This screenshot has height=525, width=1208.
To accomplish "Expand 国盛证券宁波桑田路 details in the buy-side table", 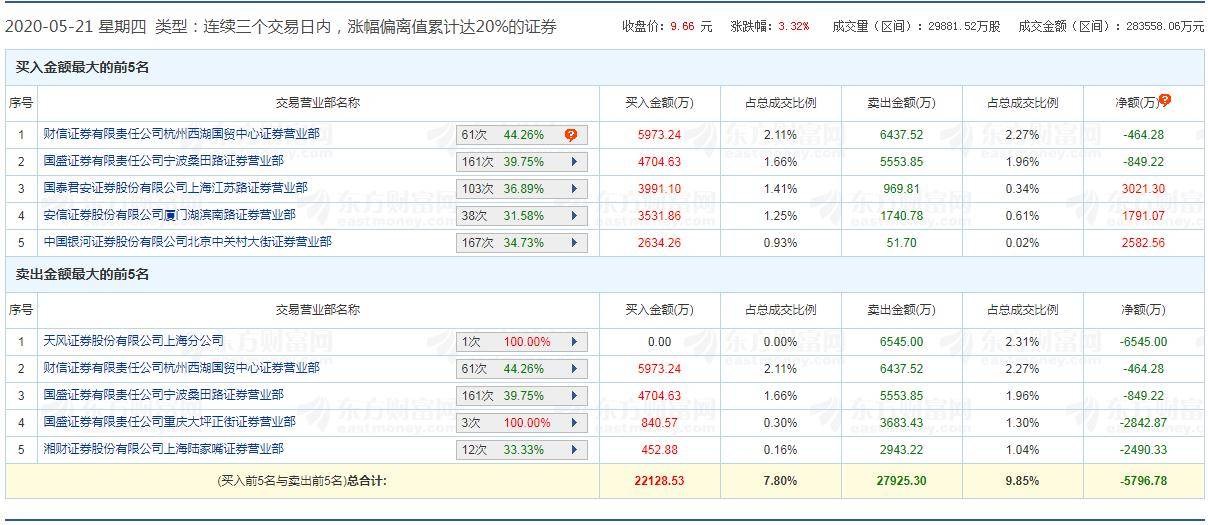I will click(575, 162).
